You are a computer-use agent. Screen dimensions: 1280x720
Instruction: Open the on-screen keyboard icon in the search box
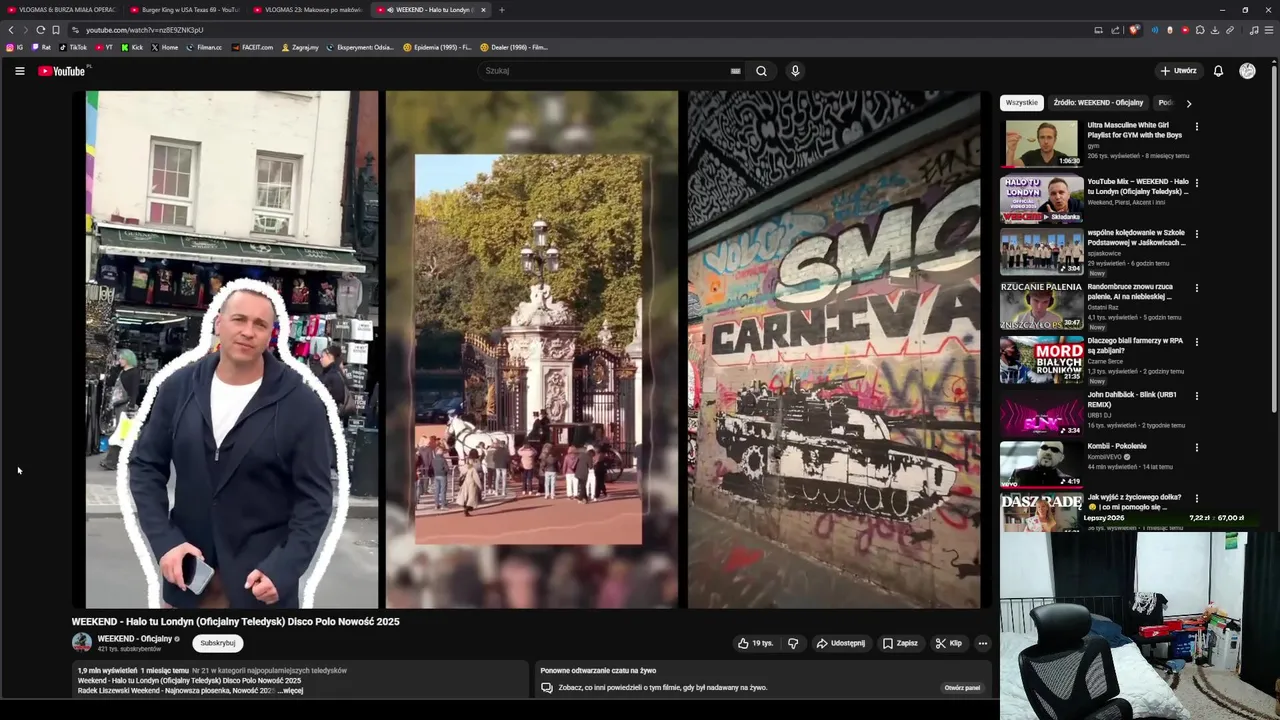pos(735,71)
